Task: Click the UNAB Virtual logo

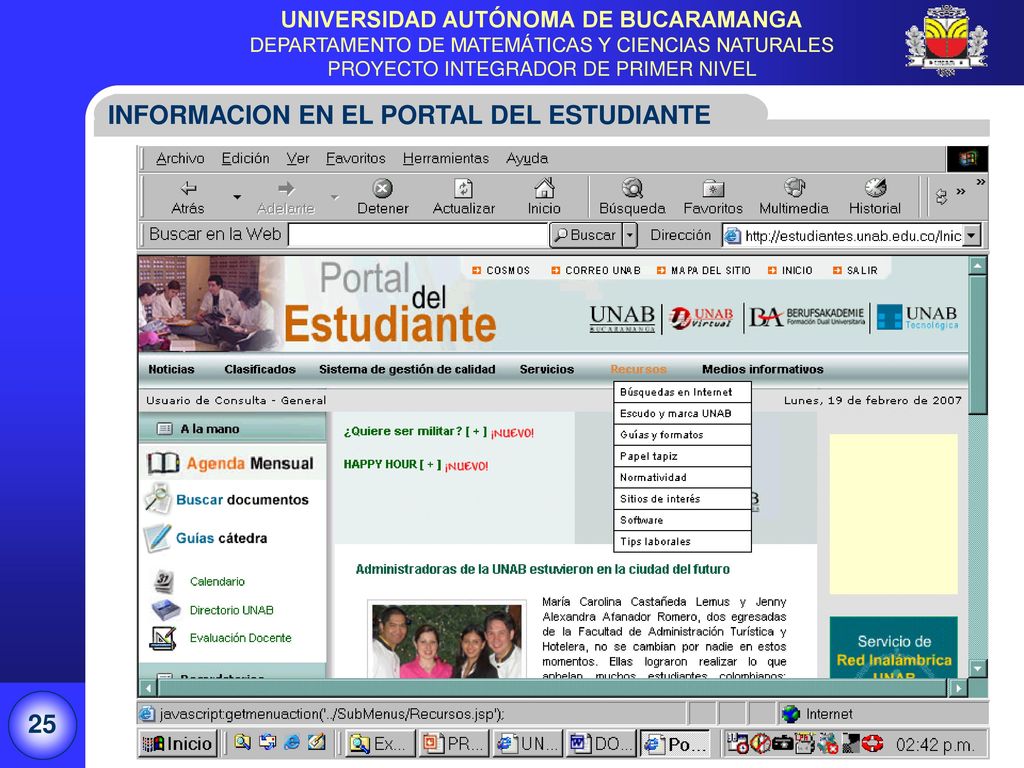Action: (702, 319)
